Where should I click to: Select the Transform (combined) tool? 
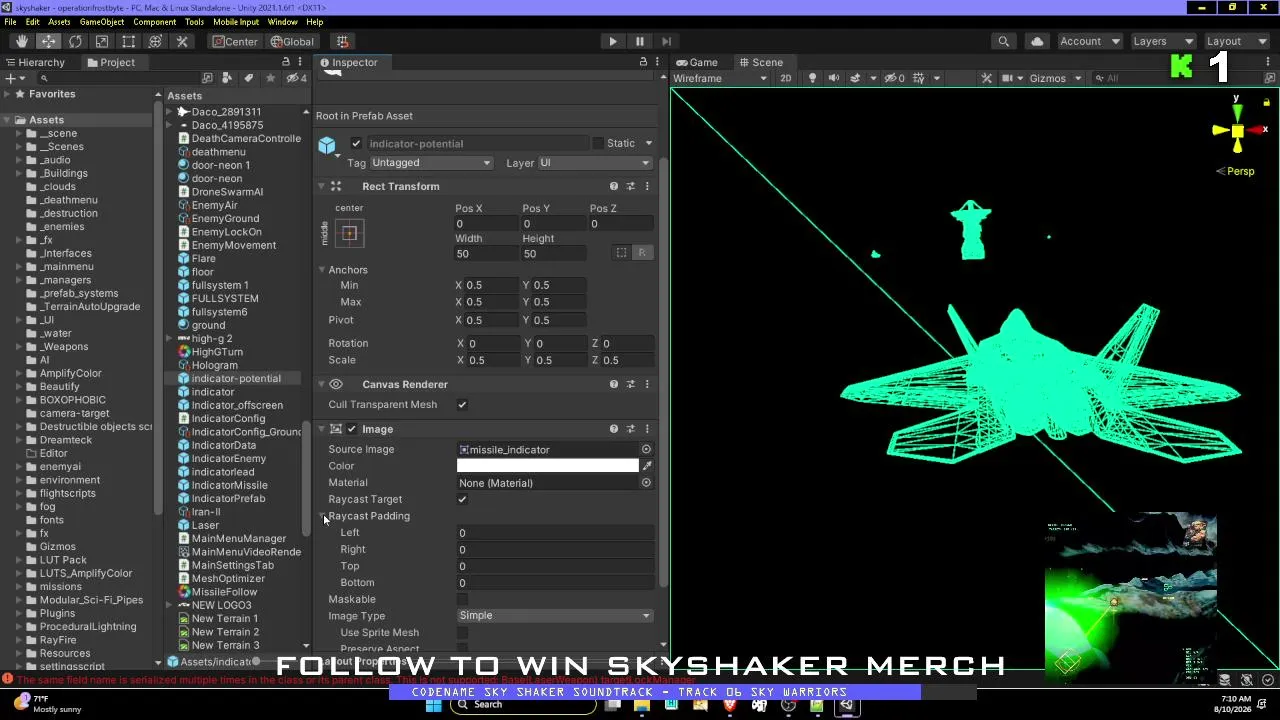tap(155, 41)
